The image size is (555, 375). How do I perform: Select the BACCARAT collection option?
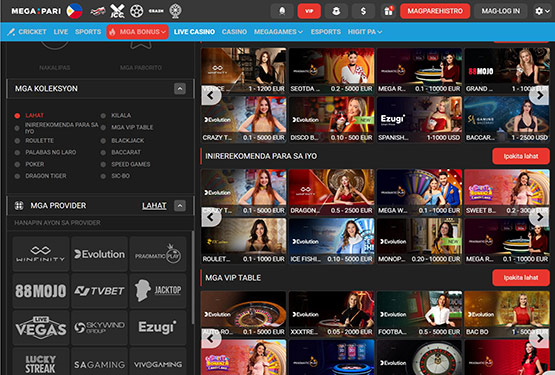click(121, 152)
